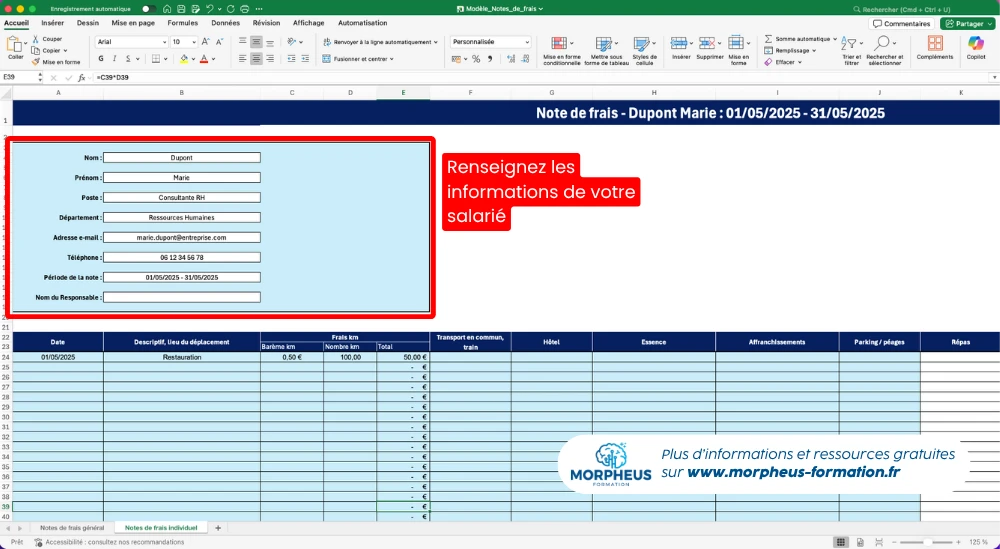Click the fx insert function icon

82,77
